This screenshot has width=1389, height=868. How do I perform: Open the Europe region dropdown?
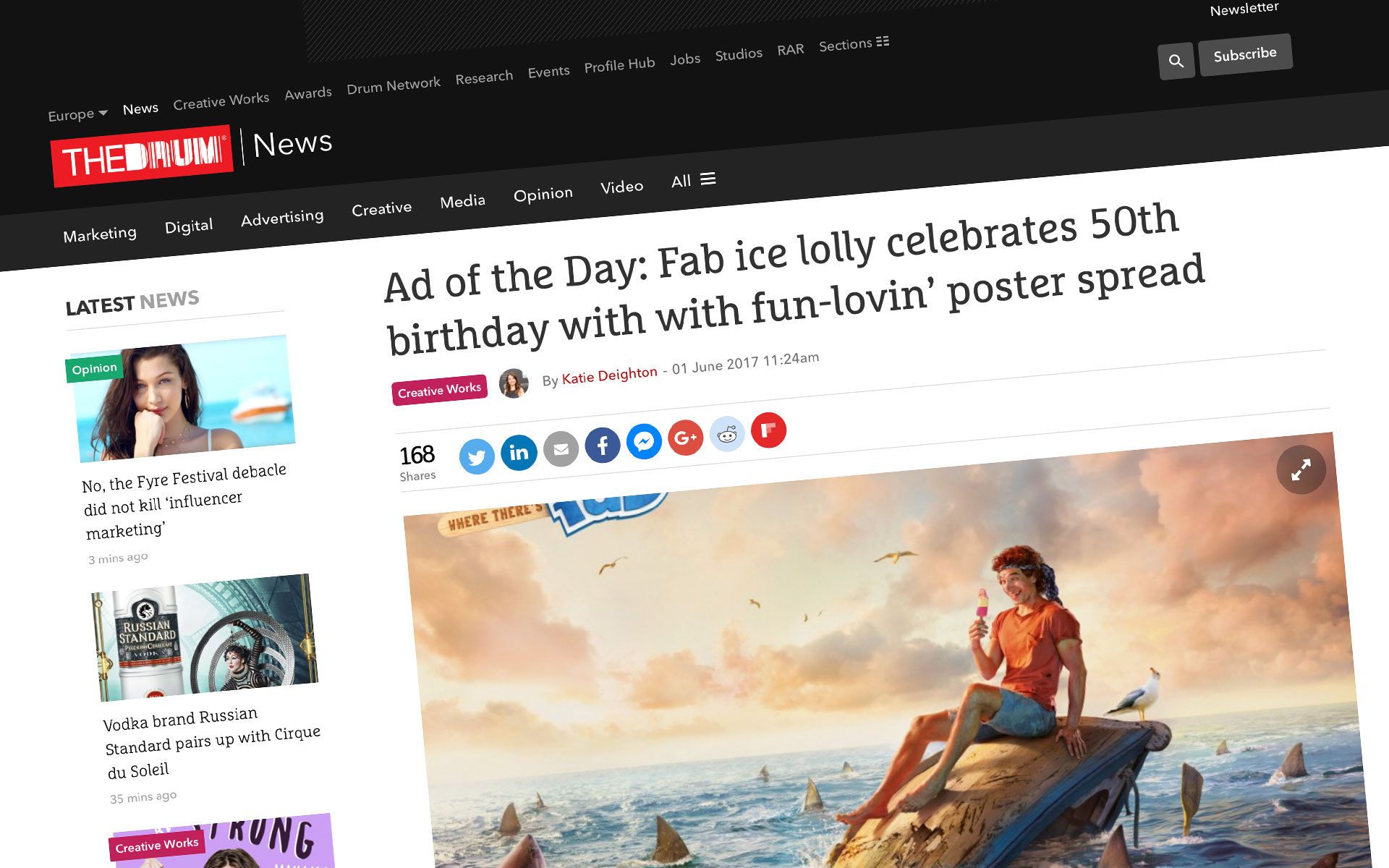tap(77, 114)
